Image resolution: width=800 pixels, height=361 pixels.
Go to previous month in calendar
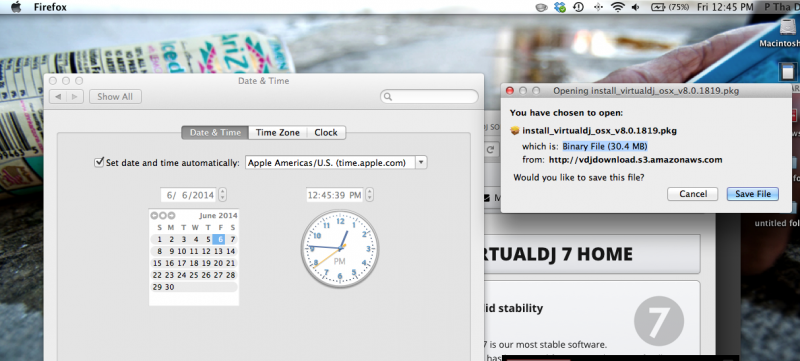coord(155,216)
